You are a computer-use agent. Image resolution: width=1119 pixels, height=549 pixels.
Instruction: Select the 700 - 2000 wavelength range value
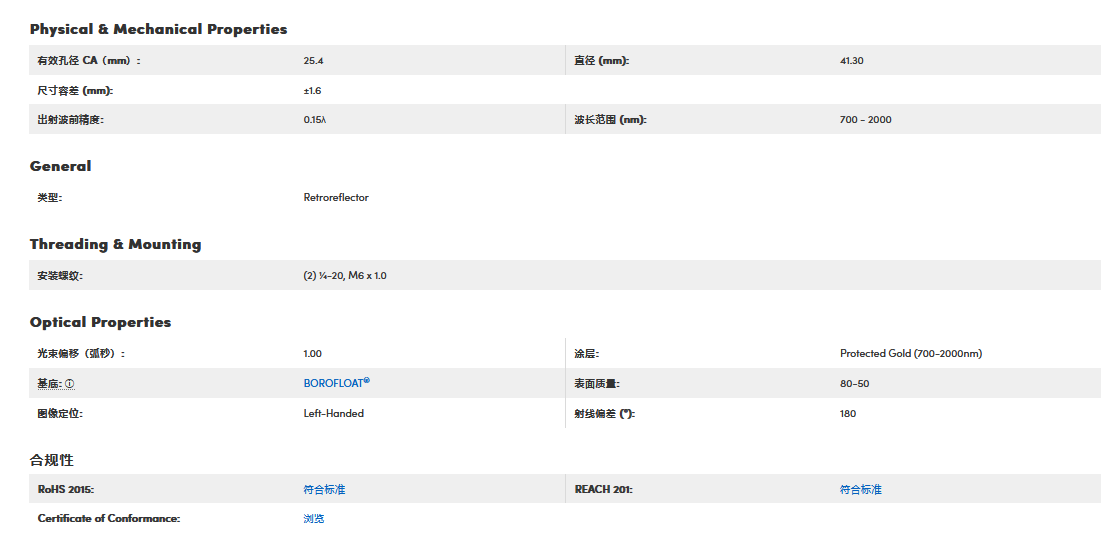pyautogui.click(x=865, y=119)
